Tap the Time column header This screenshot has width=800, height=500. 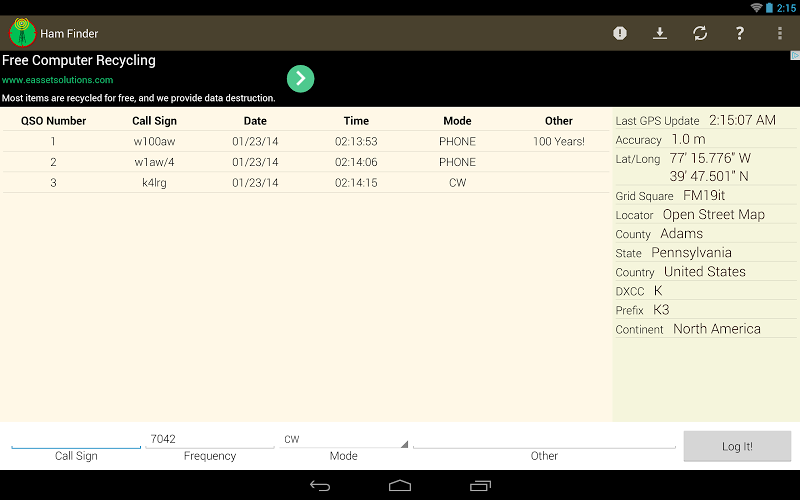[x=356, y=121]
